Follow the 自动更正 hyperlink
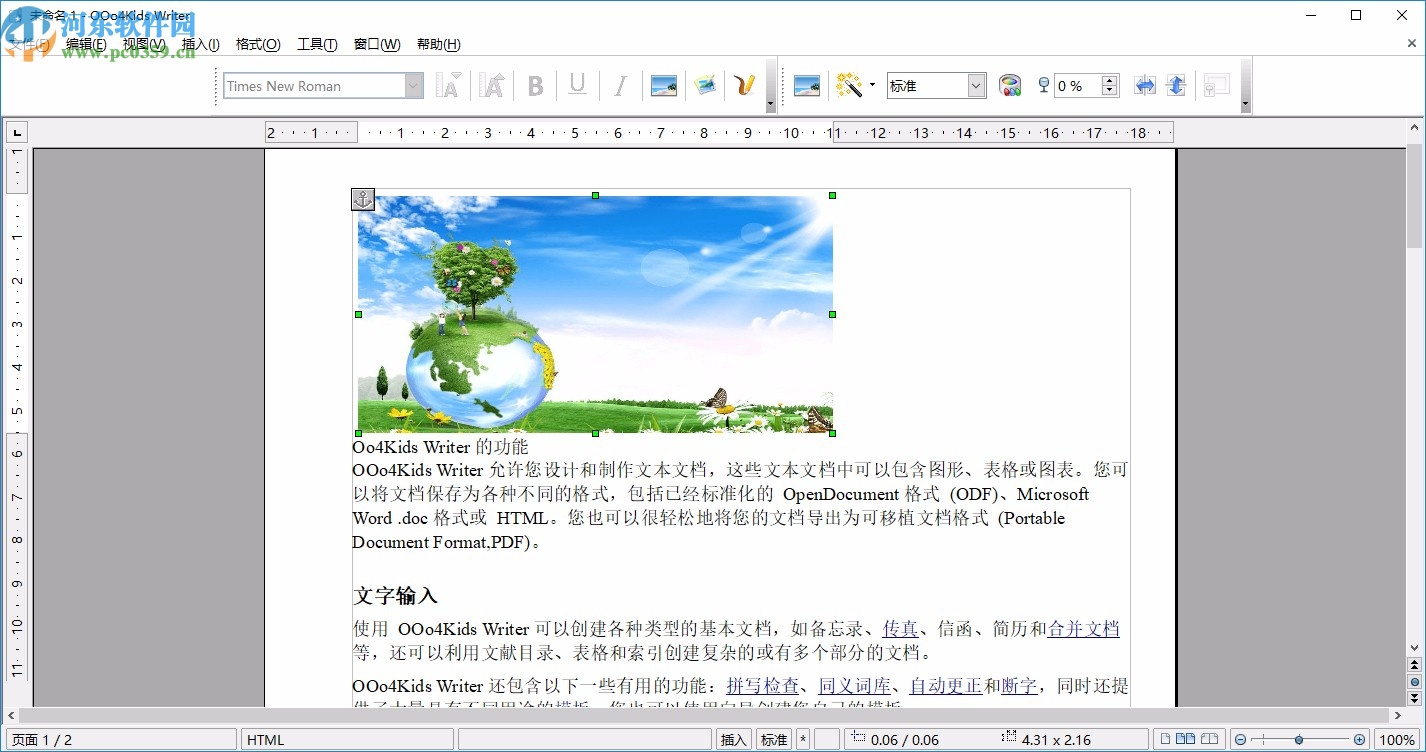Viewport: 1426px width, 752px height. tap(945, 686)
